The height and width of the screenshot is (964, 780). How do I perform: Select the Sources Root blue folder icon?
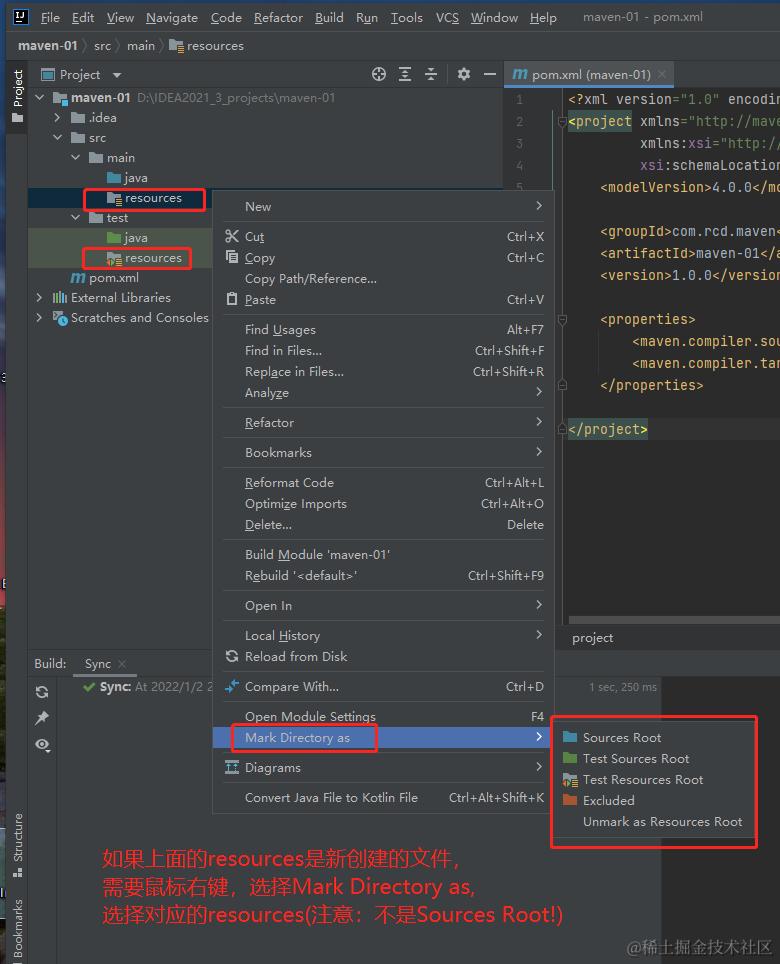coord(570,737)
